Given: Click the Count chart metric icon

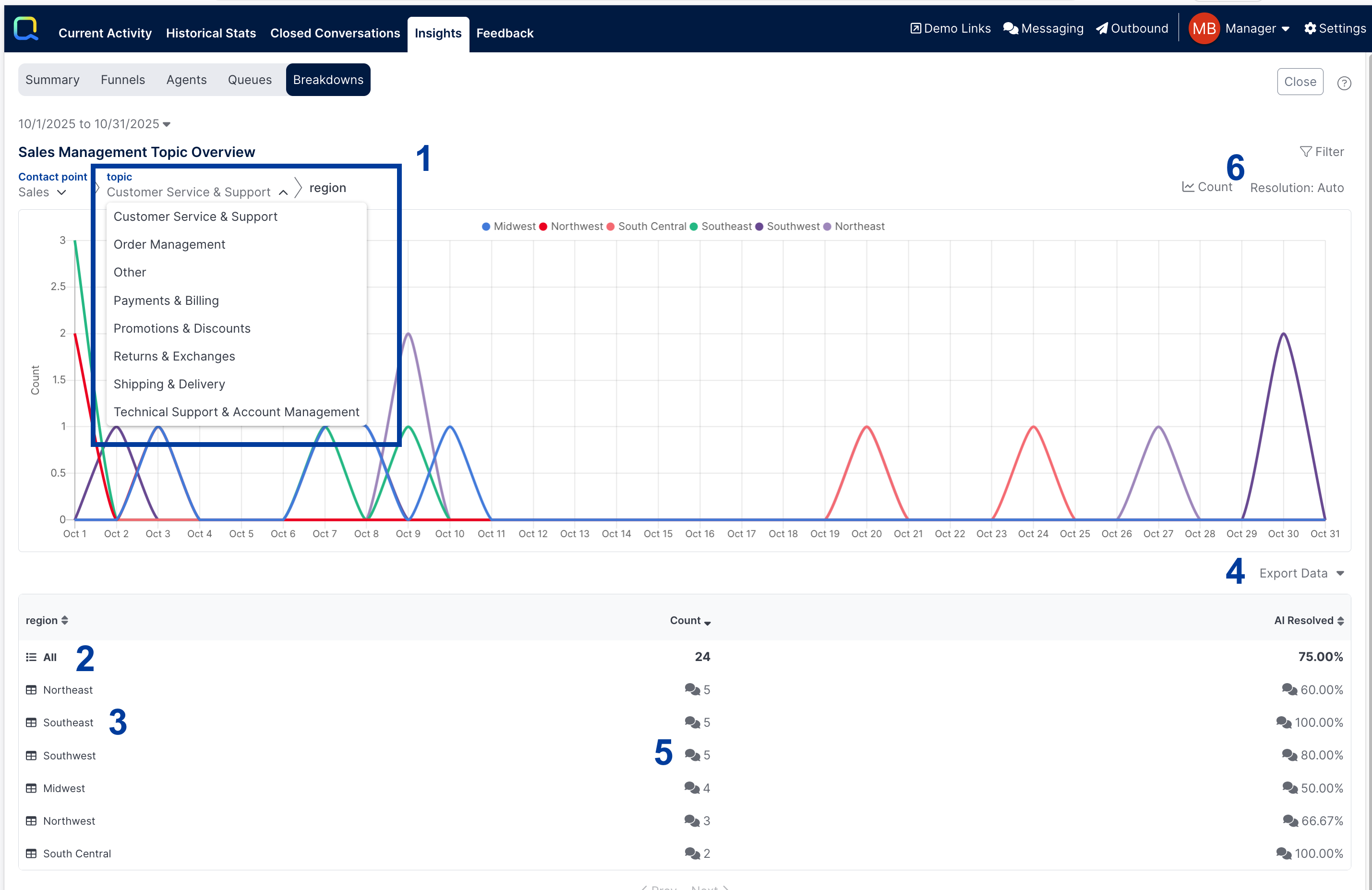Looking at the screenshot, I should [x=1188, y=187].
